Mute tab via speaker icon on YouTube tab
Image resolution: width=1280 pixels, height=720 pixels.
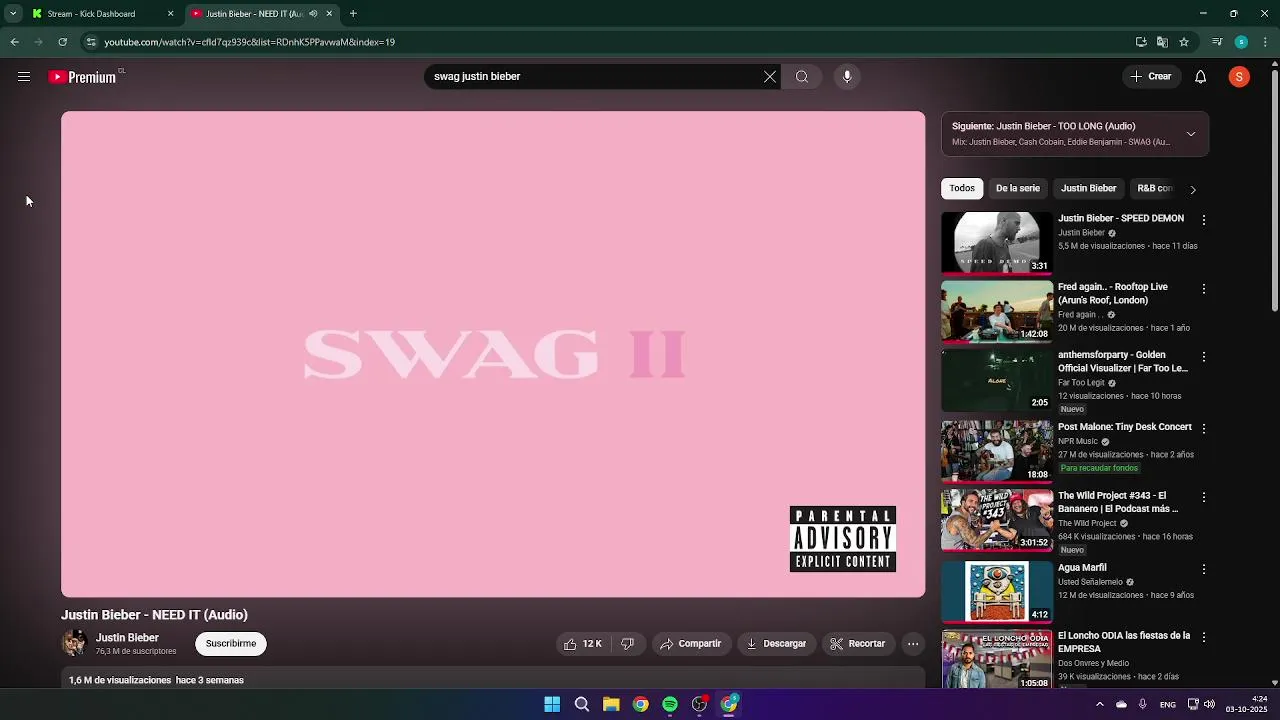313,14
